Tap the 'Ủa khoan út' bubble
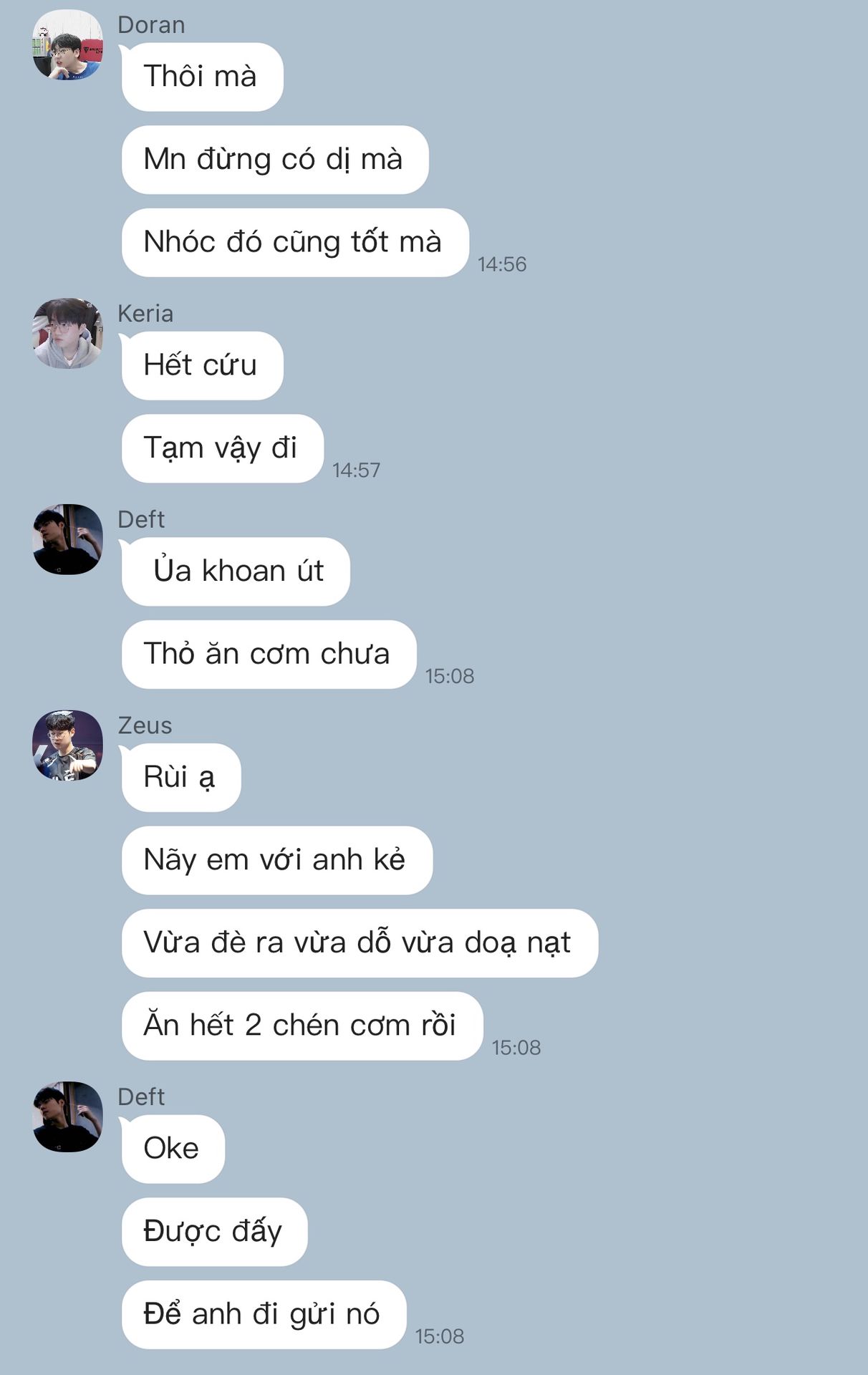Image resolution: width=868 pixels, height=1375 pixels. click(x=236, y=571)
